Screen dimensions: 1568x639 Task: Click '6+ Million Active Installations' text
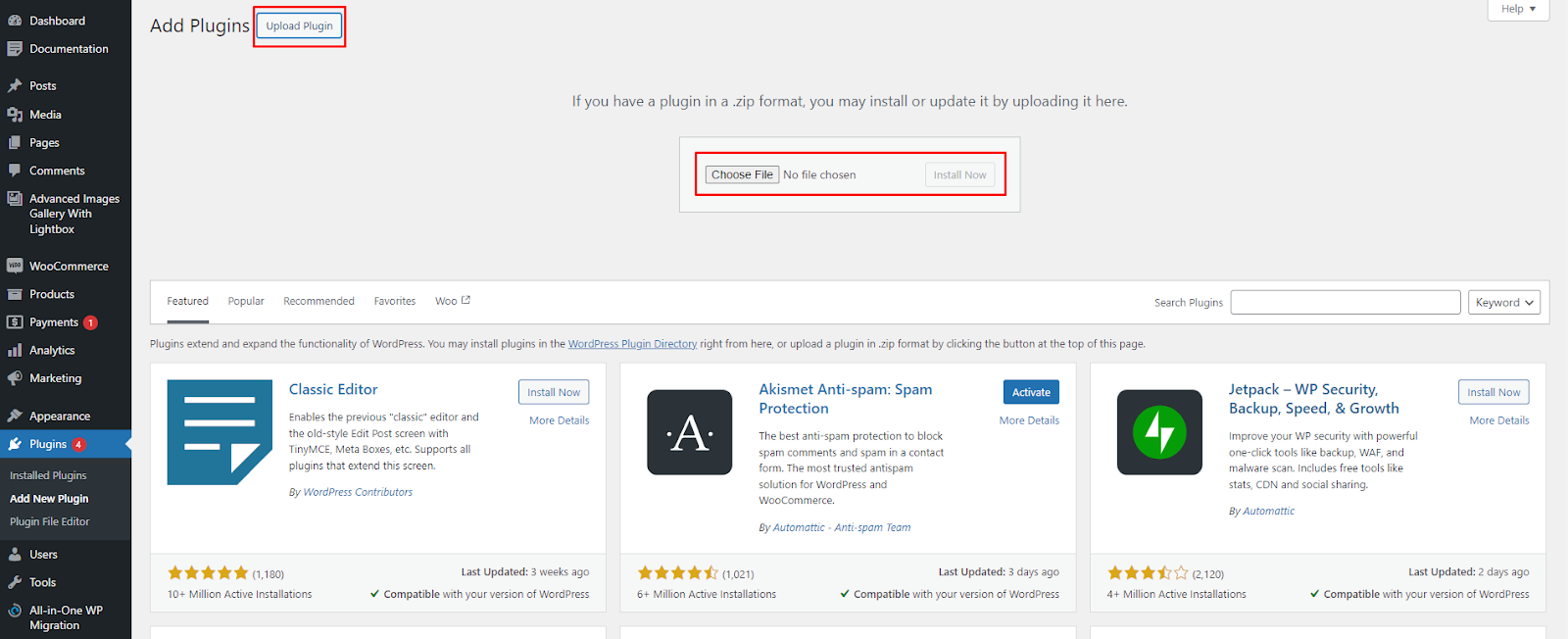click(x=707, y=594)
